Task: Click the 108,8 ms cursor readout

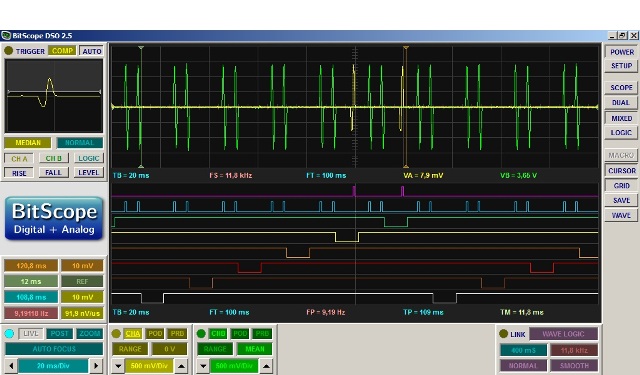Action: (x=31, y=297)
